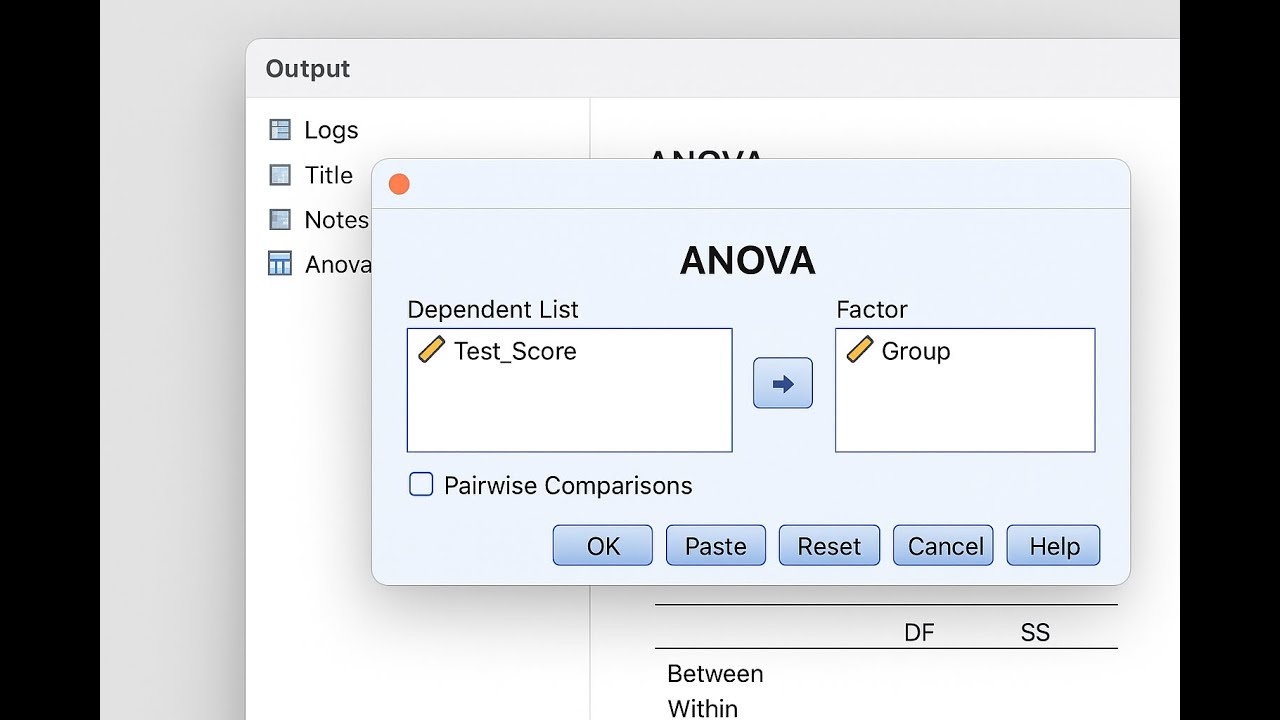The width and height of the screenshot is (1280, 720).
Task: Select Anova in the Output tree
Action: point(338,264)
